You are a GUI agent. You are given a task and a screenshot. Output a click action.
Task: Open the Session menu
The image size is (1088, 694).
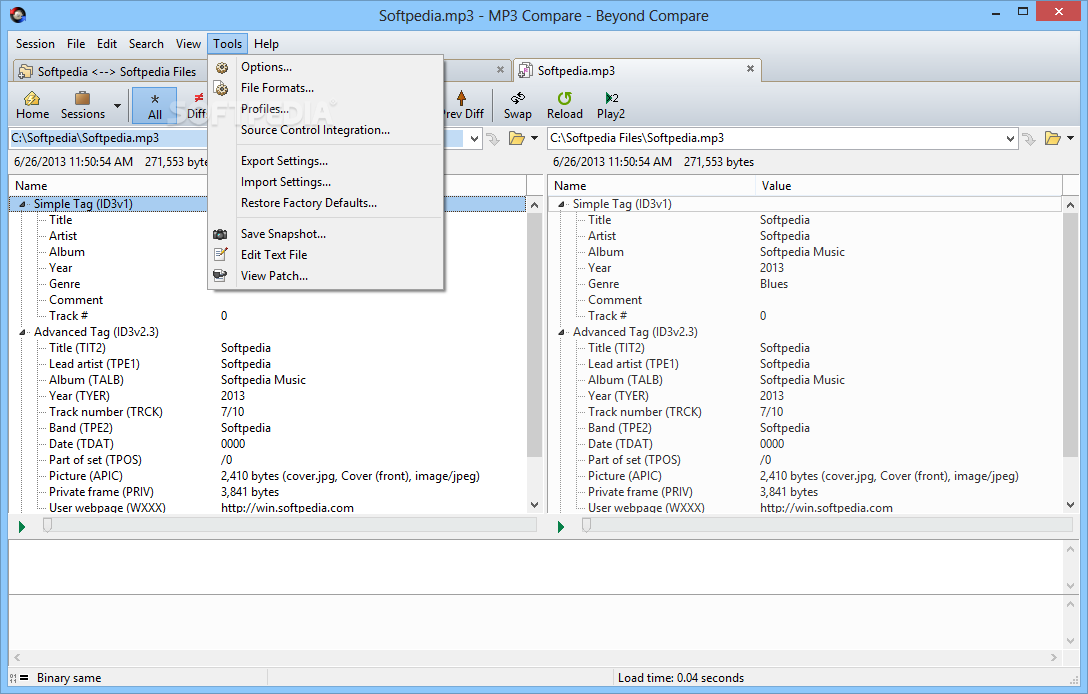point(35,44)
